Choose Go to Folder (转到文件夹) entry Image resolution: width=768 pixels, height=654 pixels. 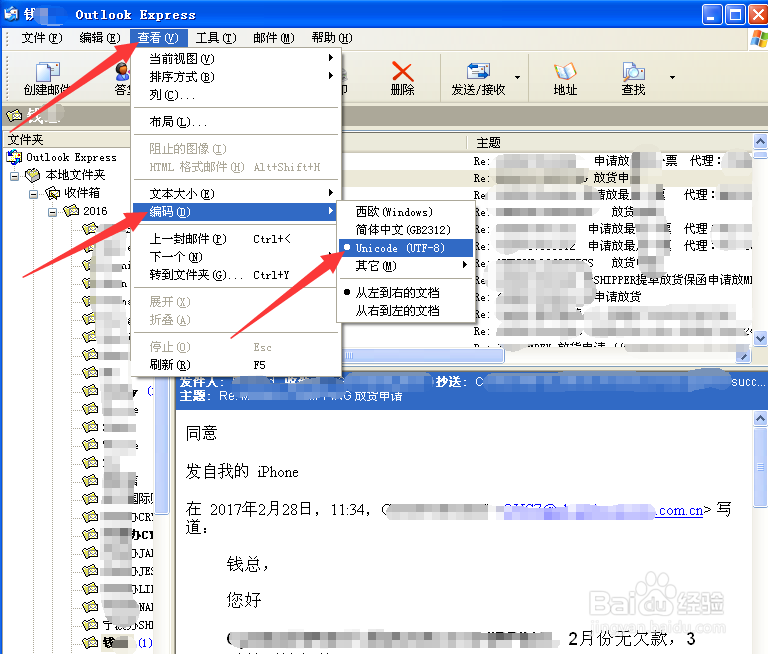[235, 275]
